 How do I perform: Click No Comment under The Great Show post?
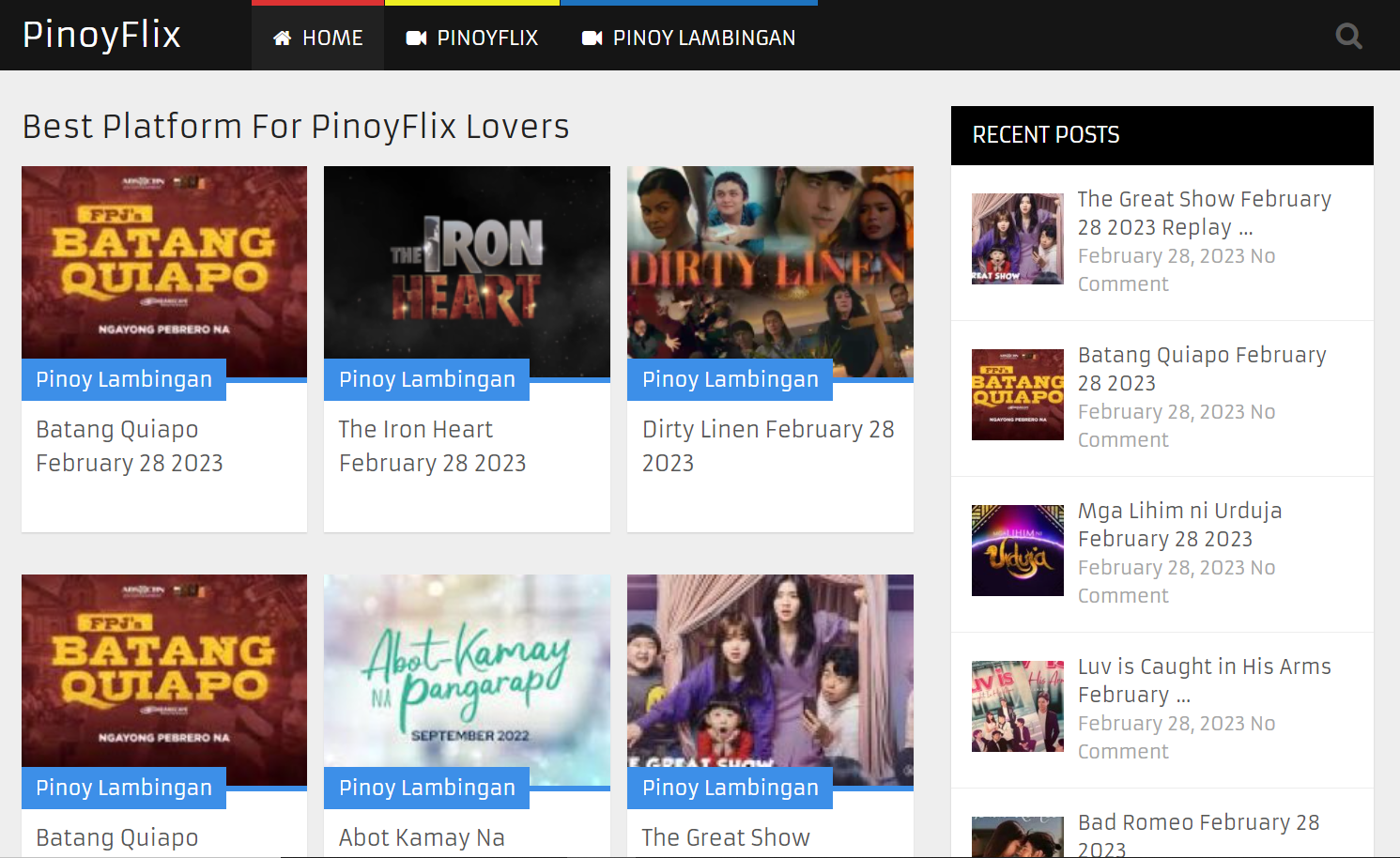click(x=1177, y=270)
